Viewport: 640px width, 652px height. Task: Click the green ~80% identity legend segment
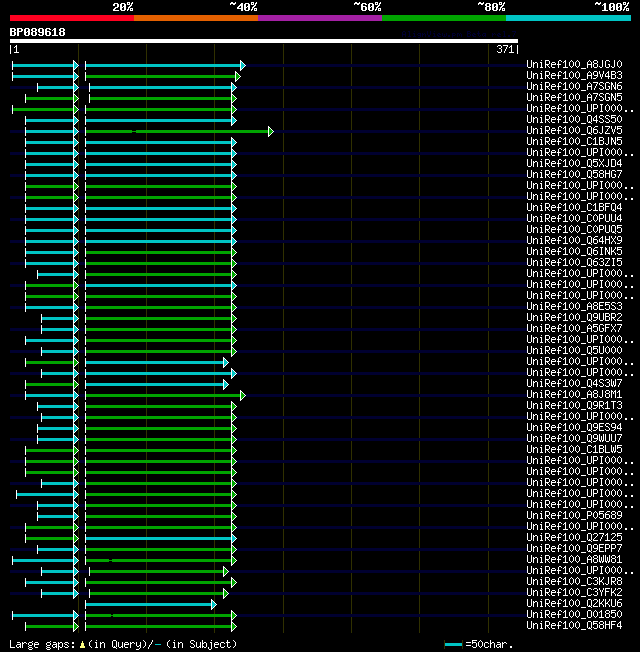pyautogui.click(x=443, y=18)
